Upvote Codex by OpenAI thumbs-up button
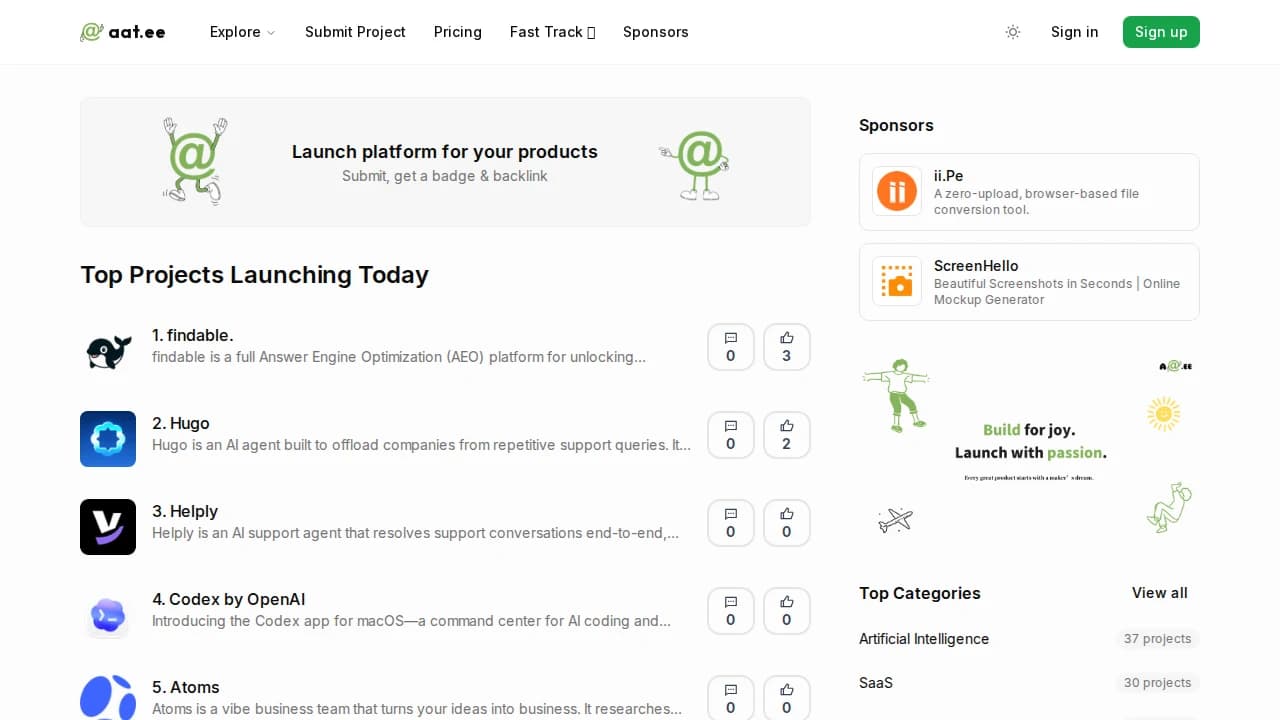 787,611
